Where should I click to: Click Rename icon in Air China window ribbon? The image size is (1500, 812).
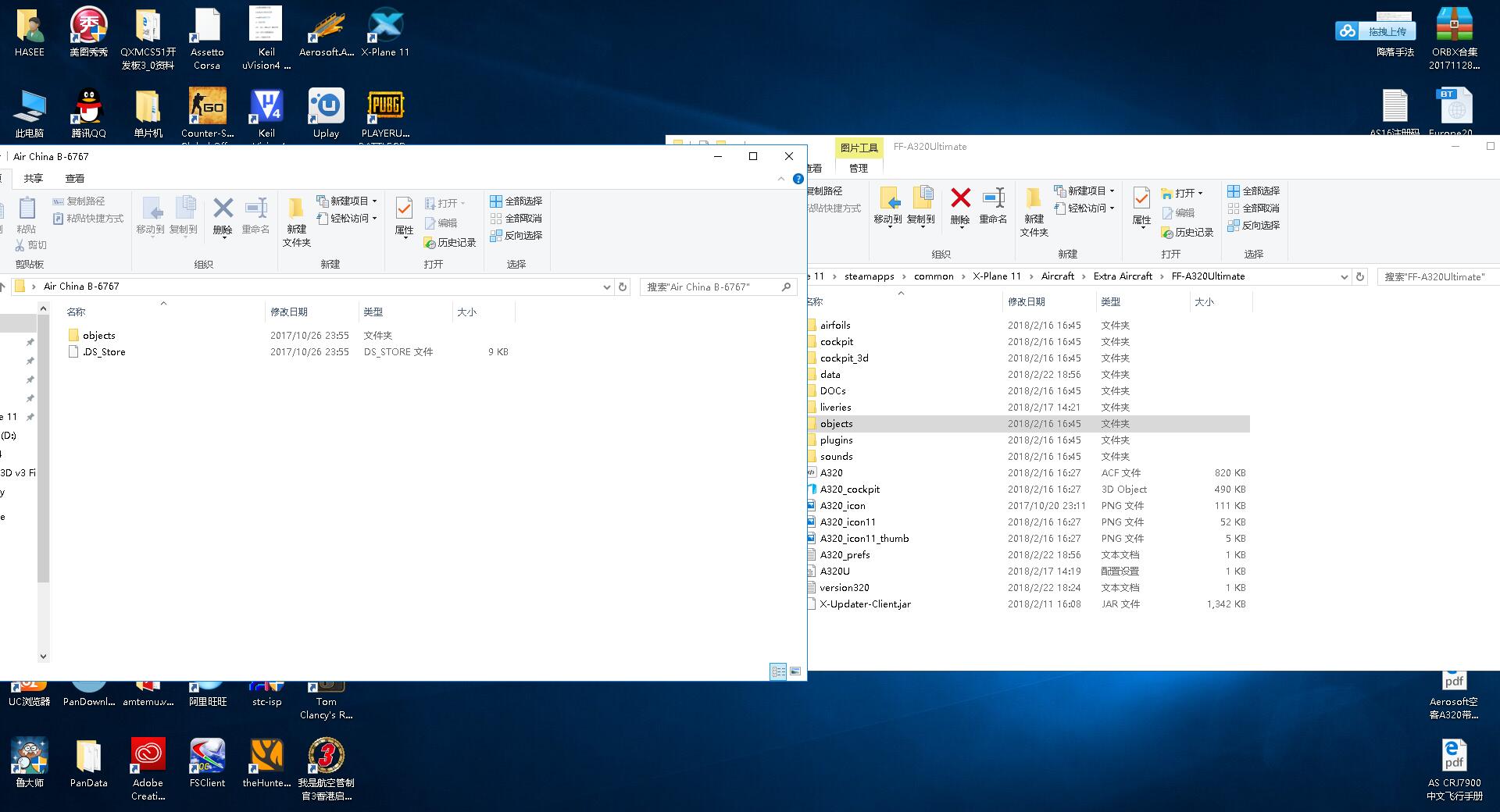click(255, 208)
